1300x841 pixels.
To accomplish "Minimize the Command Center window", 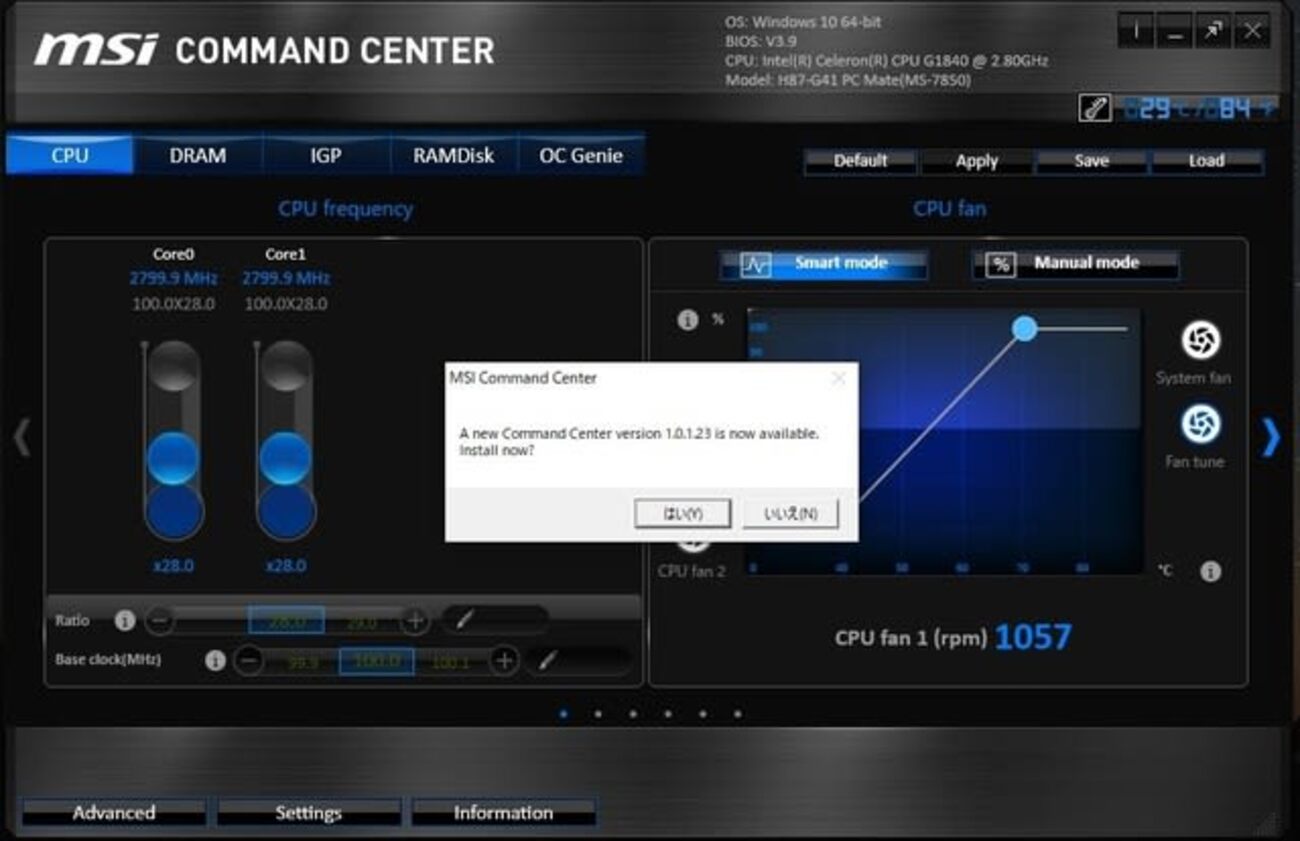I will pyautogui.click(x=1174, y=31).
